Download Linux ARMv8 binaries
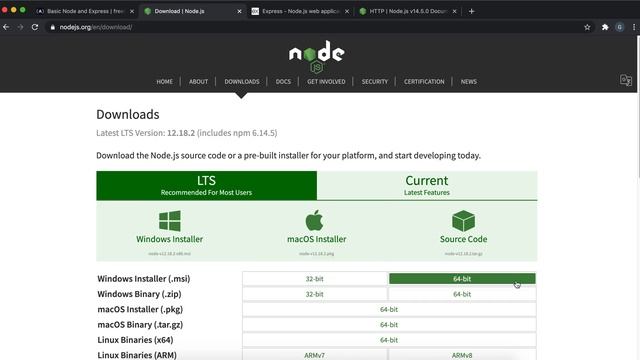The width and height of the screenshot is (640, 360). 462,355
